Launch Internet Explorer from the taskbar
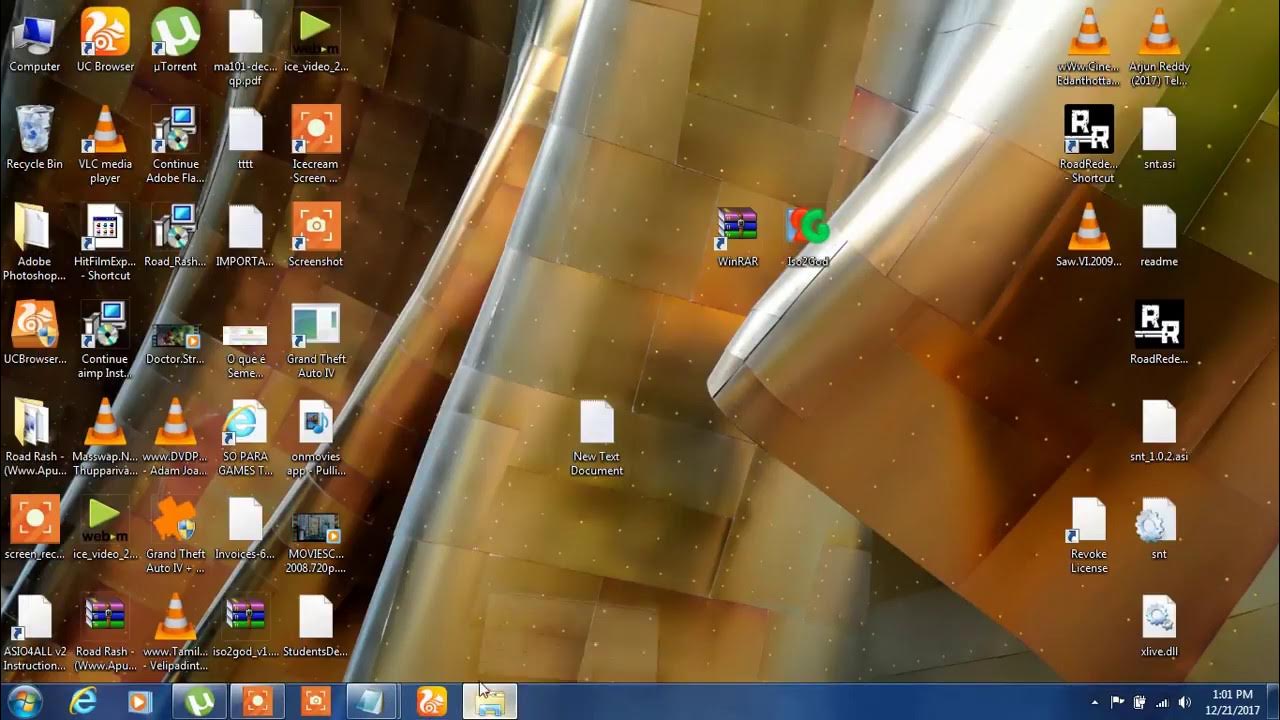The image size is (1280, 720). point(83,702)
